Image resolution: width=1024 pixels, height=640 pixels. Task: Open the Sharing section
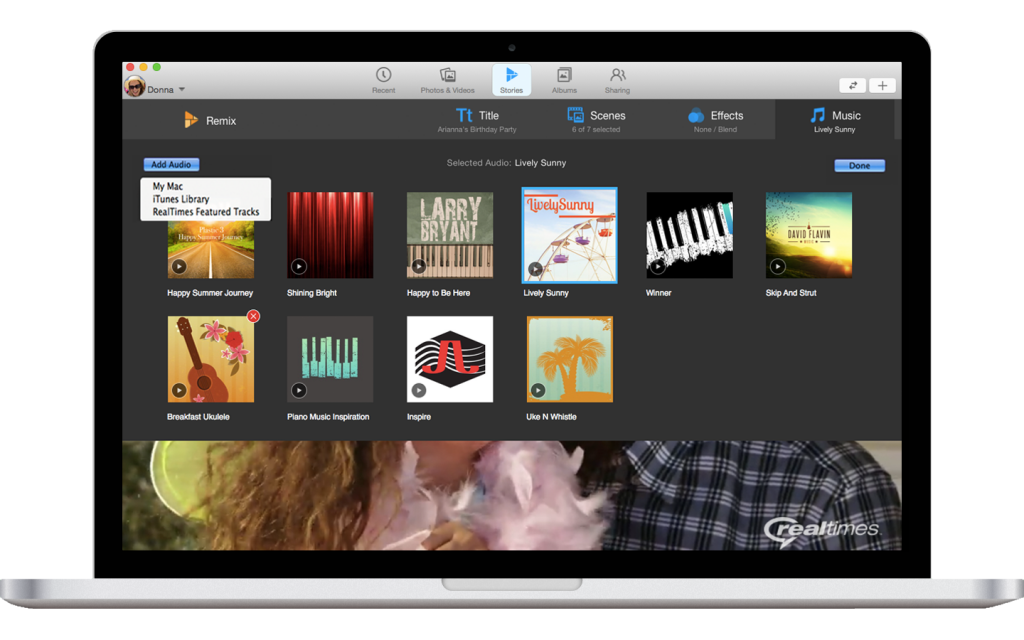[618, 76]
